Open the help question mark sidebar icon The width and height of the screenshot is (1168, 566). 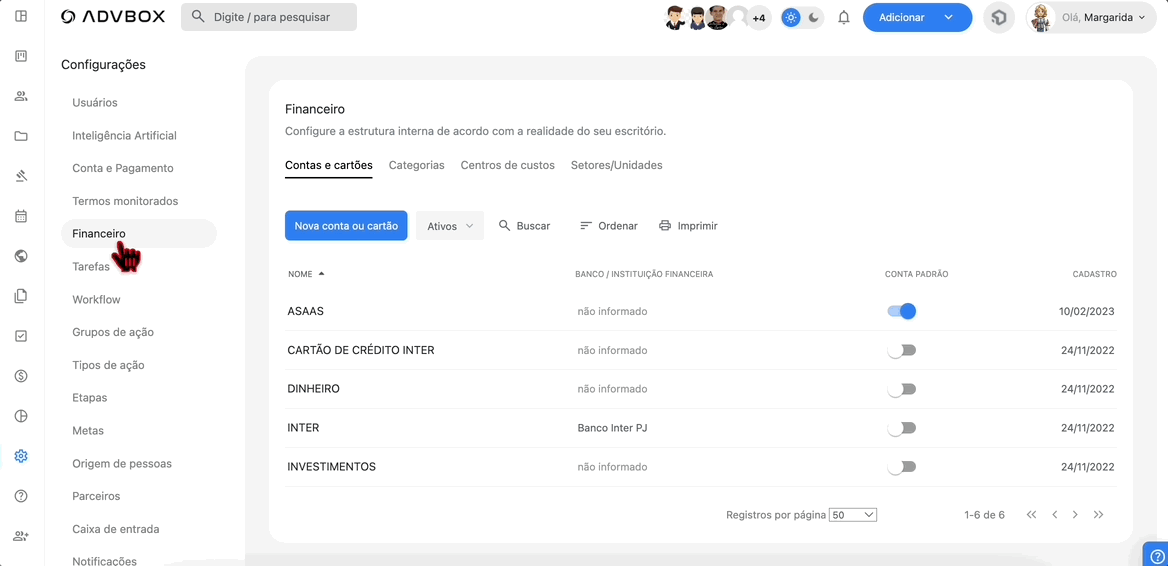point(21,496)
